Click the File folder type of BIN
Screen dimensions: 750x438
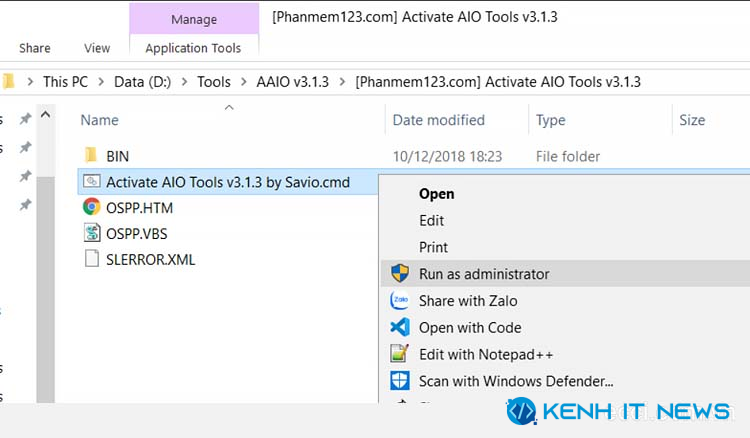568,156
